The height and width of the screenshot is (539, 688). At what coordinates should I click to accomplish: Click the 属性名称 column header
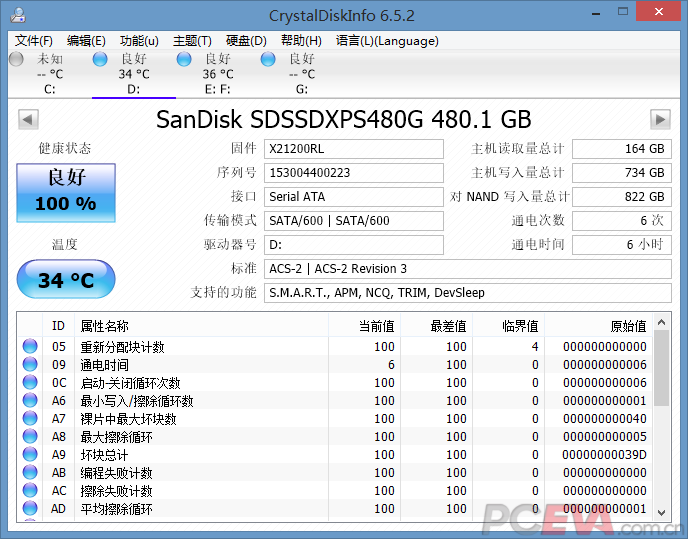click(201, 326)
